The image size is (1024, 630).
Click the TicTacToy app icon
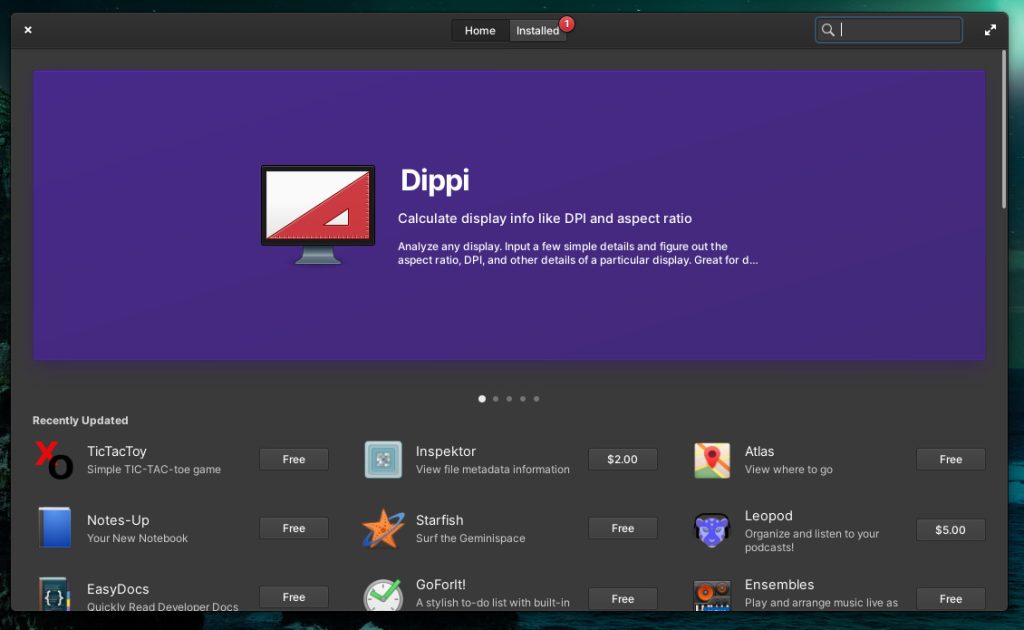pos(54,460)
